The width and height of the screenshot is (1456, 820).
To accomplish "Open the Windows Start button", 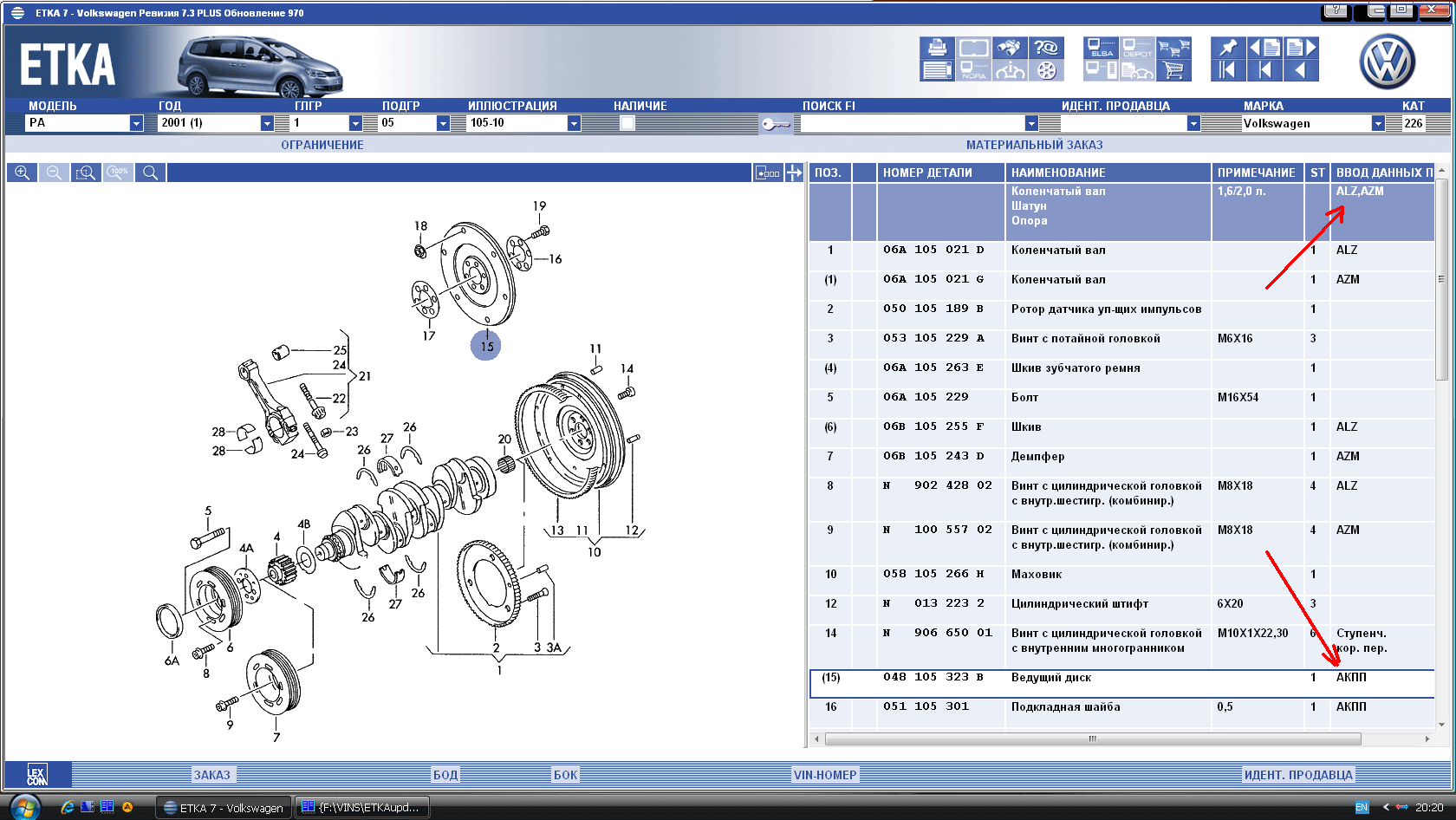I will [24, 807].
